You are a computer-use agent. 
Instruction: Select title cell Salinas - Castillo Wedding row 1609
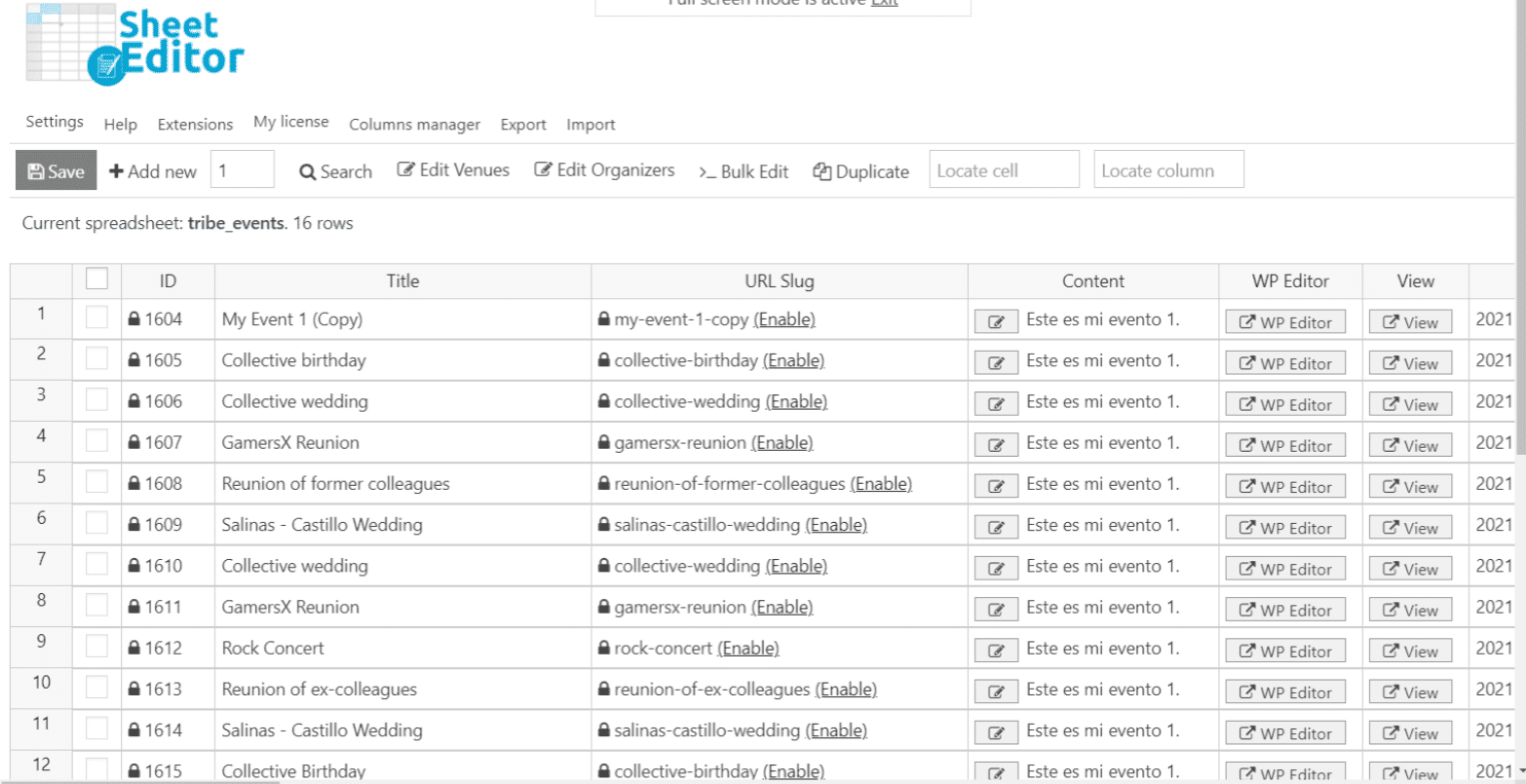402,524
